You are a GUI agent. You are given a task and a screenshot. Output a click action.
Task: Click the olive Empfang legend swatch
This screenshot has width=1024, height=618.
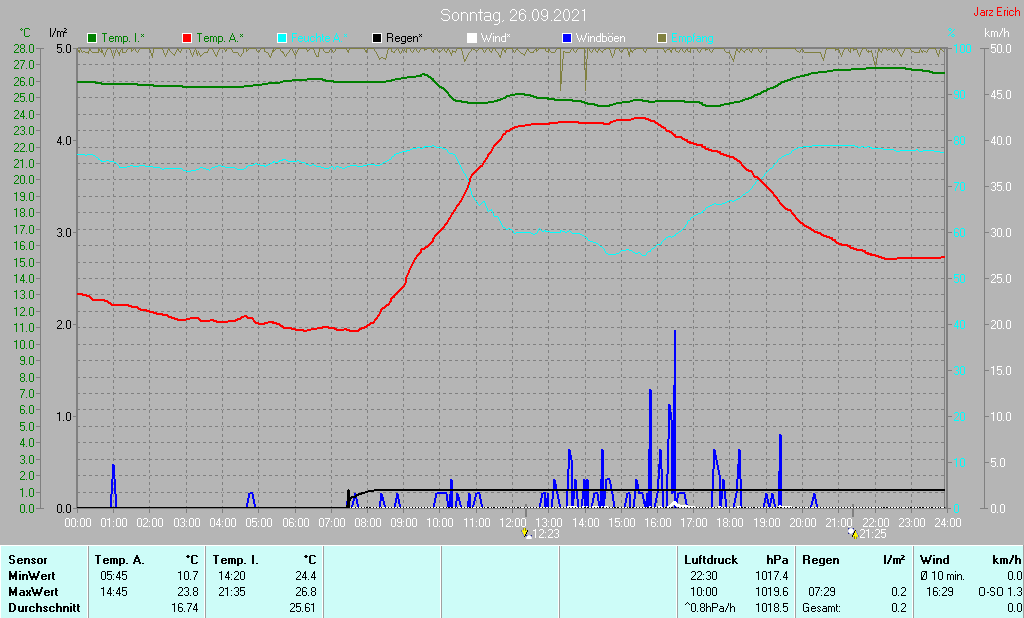[x=662, y=38]
